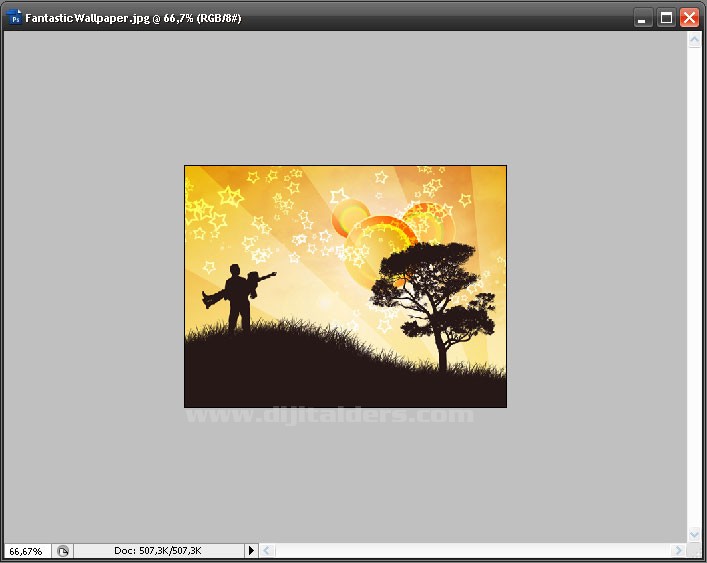Click the vertical scrollbar up arrow

[694, 40]
